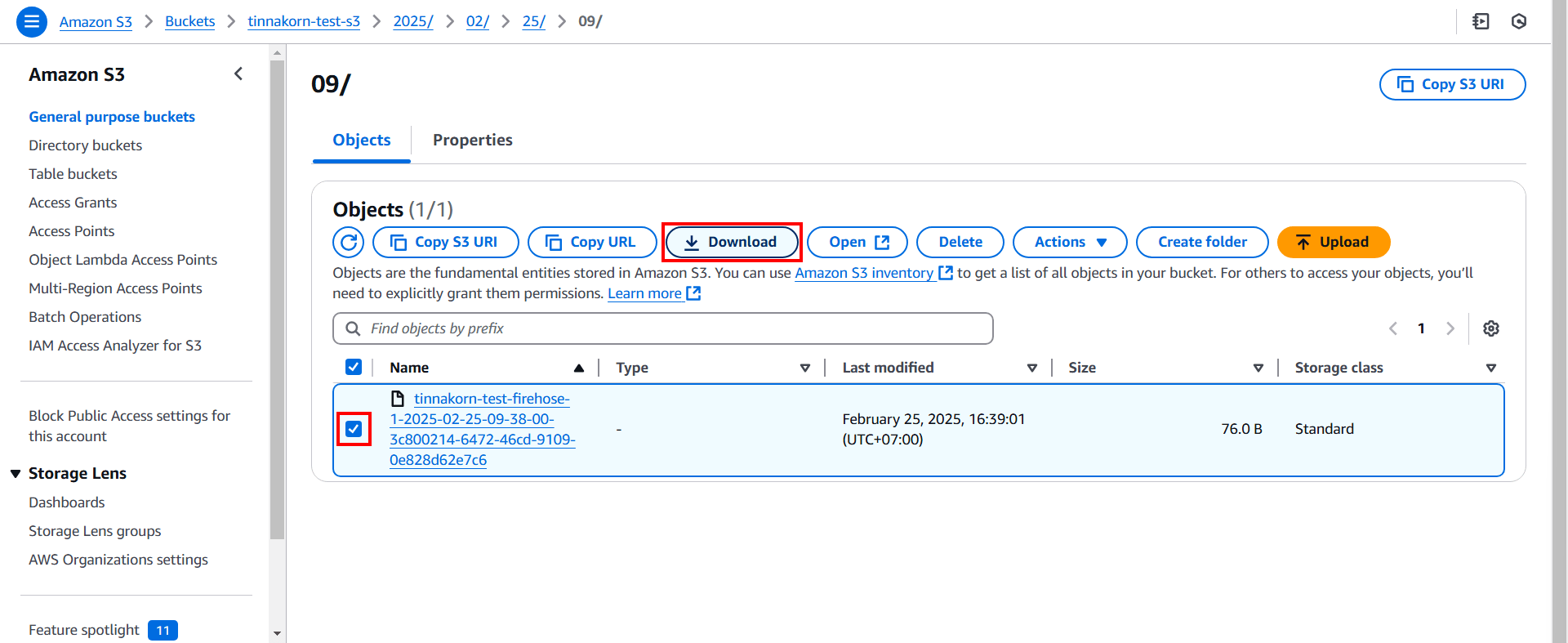The image size is (1568, 643).
Task: Open Access Points in sidebar
Action: 72,231
